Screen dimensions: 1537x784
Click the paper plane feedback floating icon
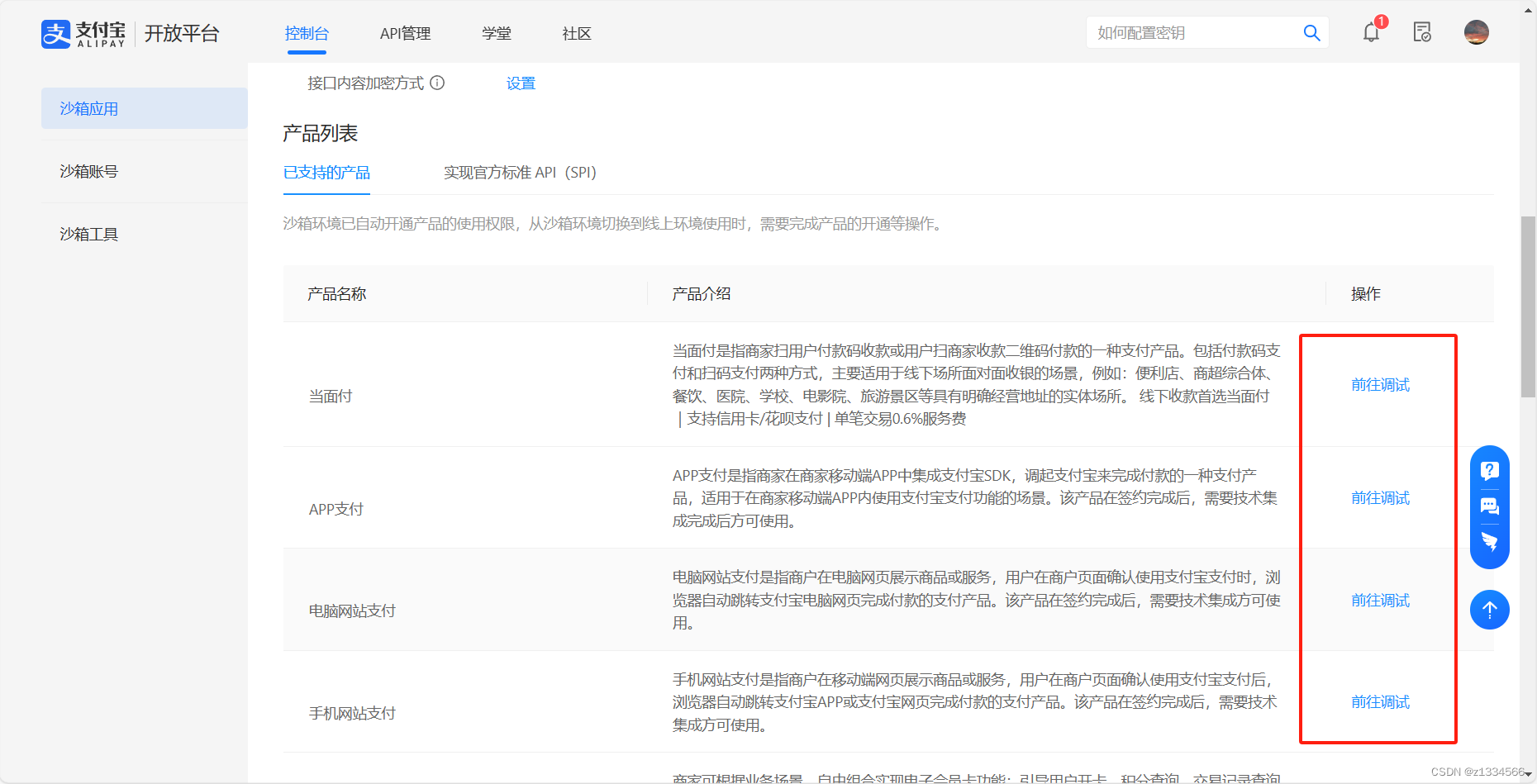coord(1490,542)
